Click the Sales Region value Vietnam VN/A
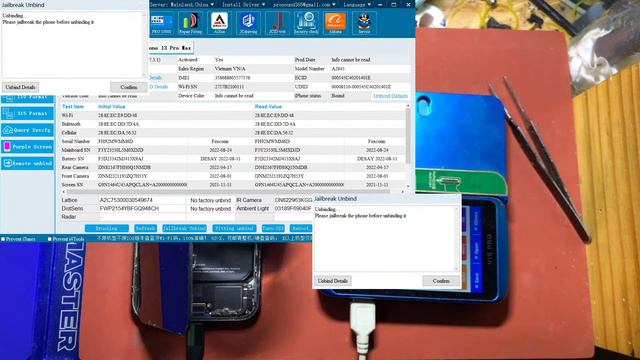This screenshot has height=360, width=640. coord(230,69)
